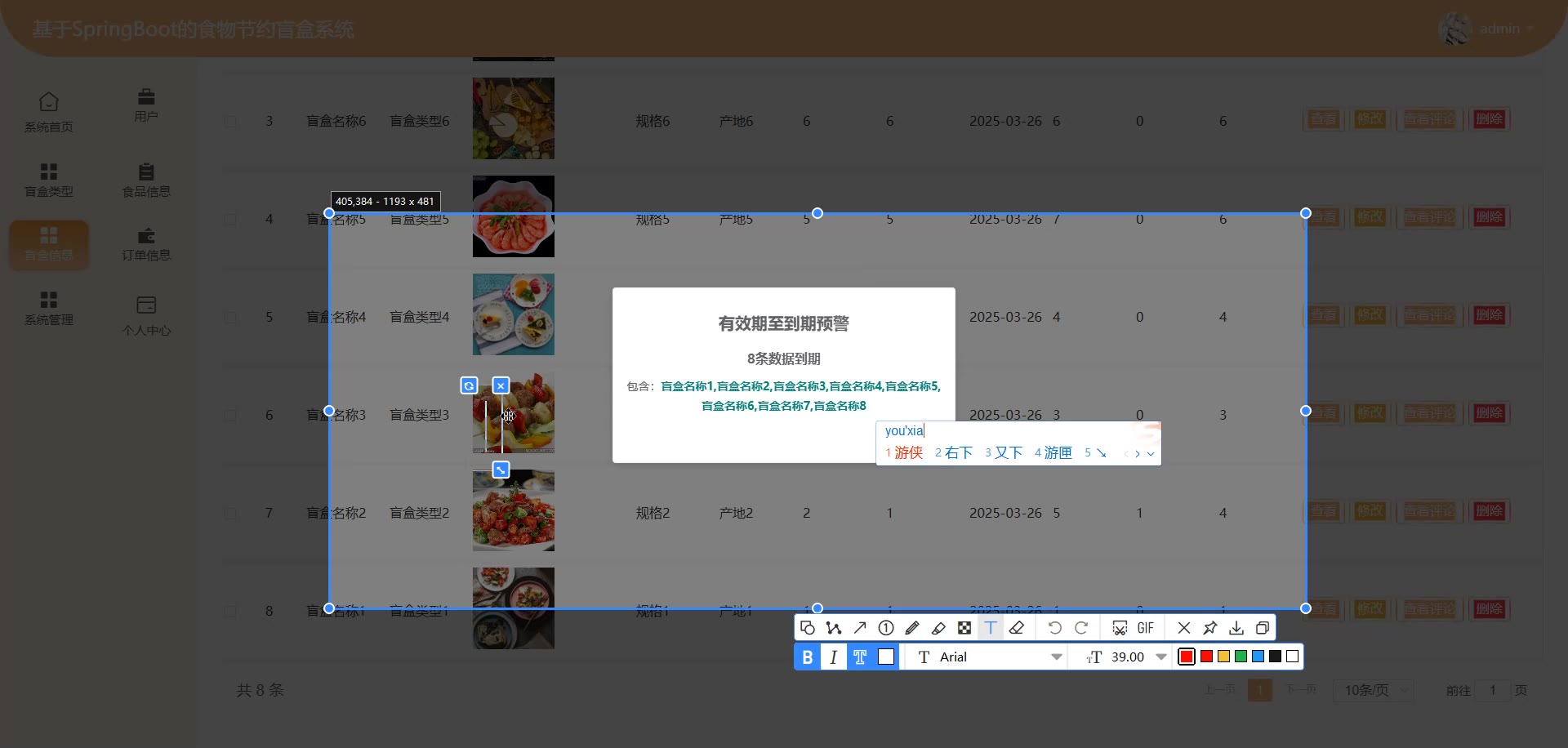The width and height of the screenshot is (1568, 748).
Task: Choose IME candidate 游侠
Action: coord(904,453)
